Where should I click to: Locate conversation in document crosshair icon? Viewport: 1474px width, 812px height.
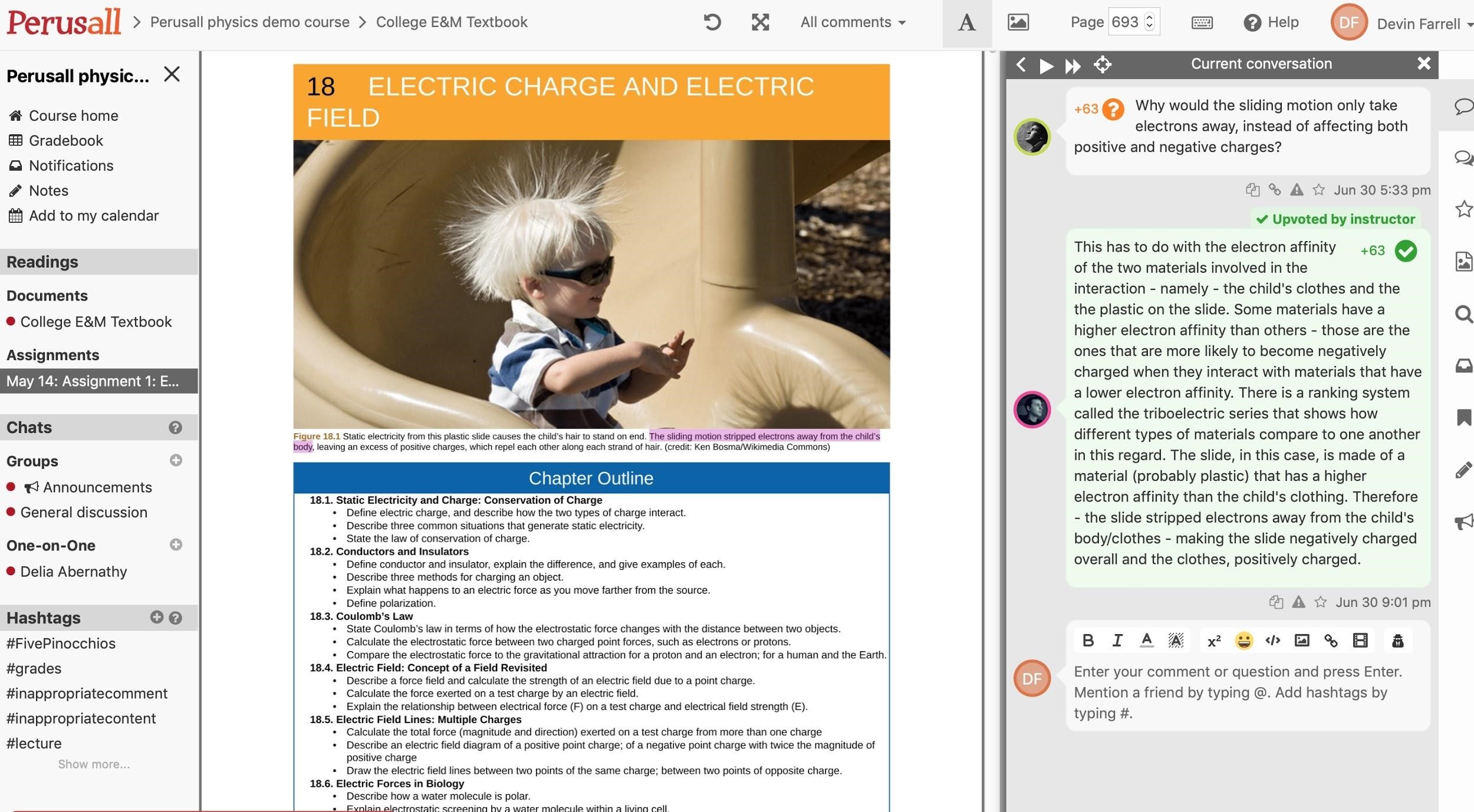[1103, 64]
